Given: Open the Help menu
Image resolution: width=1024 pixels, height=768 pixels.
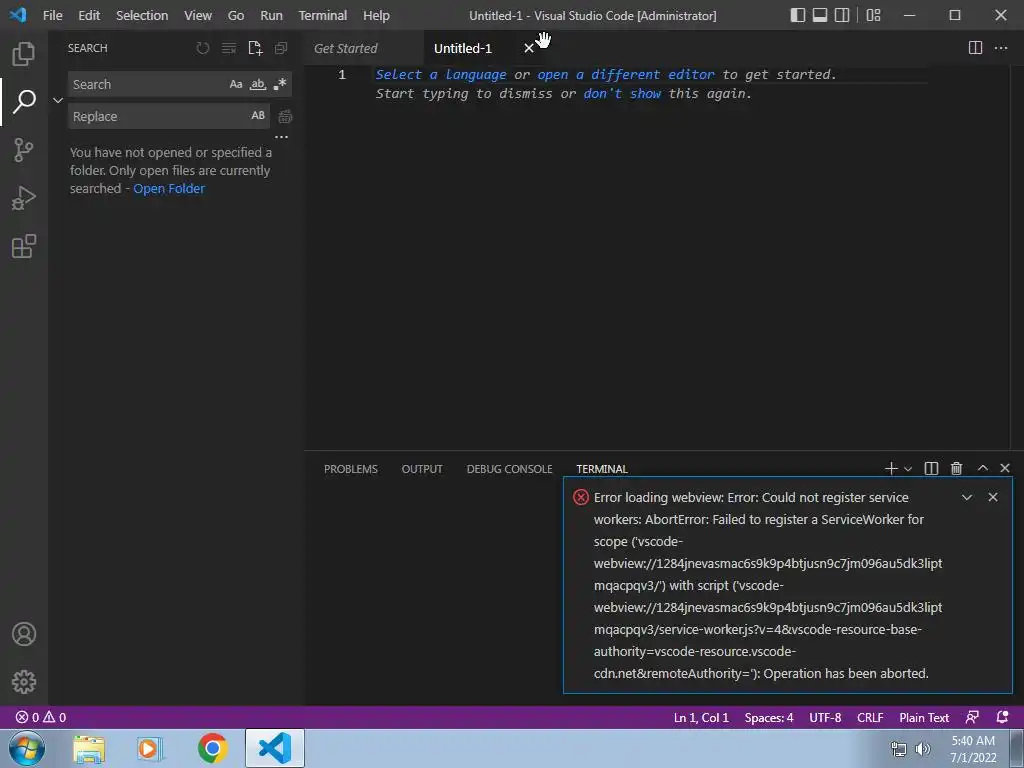Looking at the screenshot, I should tap(376, 15).
